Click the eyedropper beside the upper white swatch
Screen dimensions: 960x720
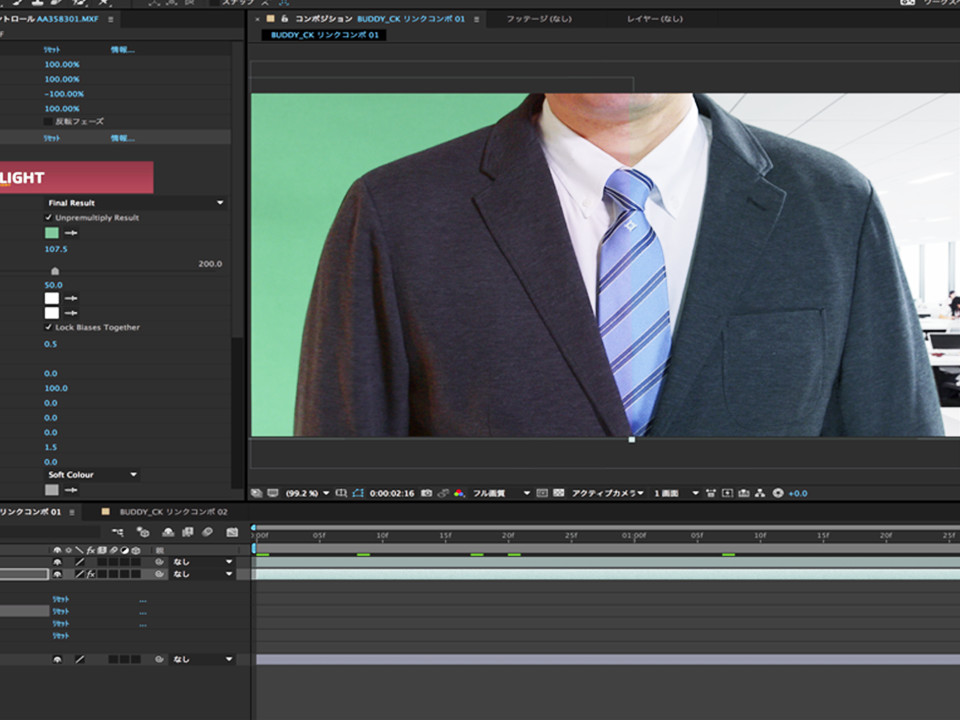coord(71,298)
